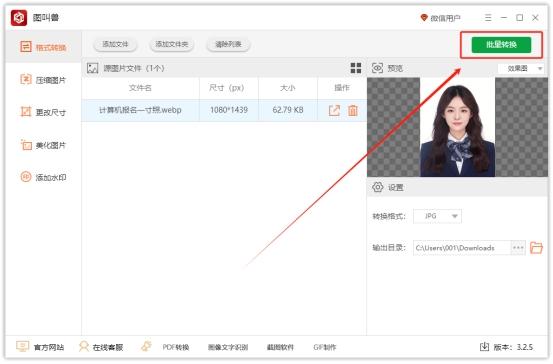Image resolution: width=553 pixels, height=364 pixels.
Task: Click the VIP badge icon beside 微信用户
Action: [424, 18]
